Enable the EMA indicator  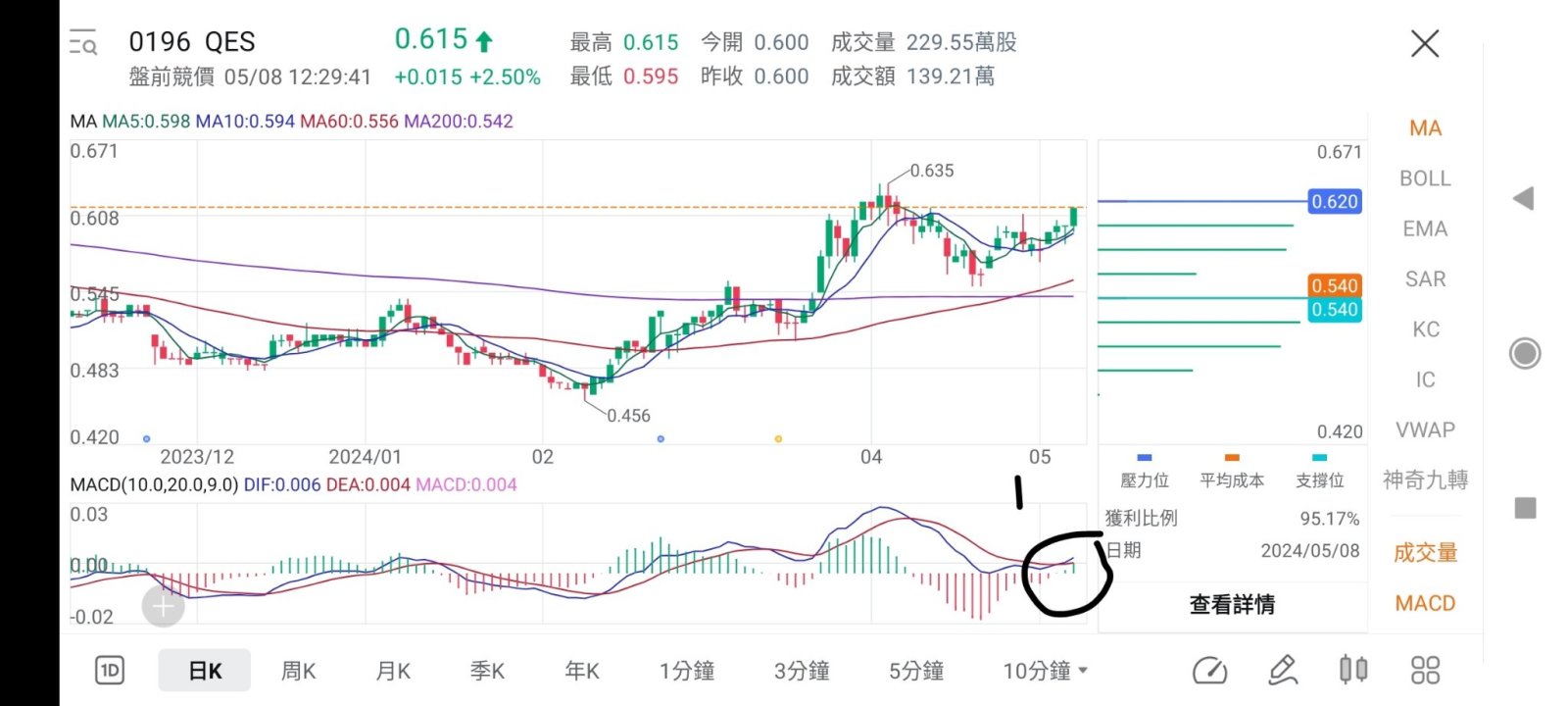[1425, 228]
